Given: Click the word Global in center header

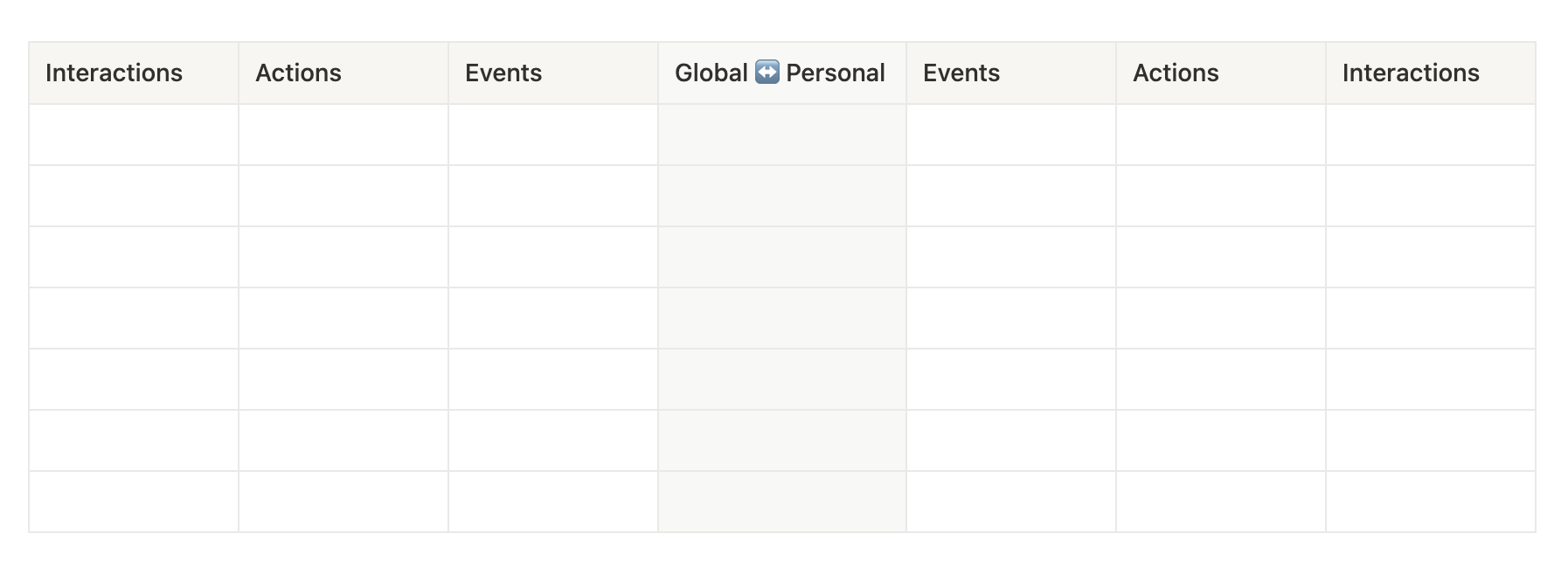Looking at the screenshot, I should pos(711,73).
